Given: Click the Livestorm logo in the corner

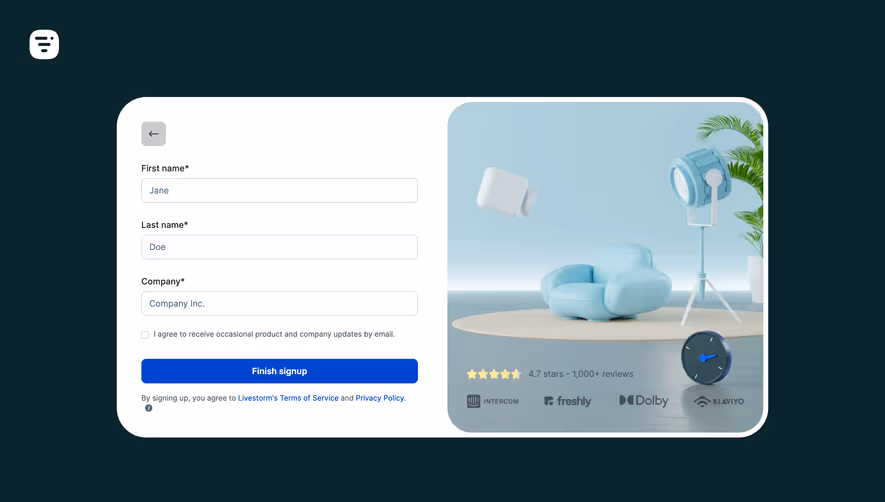Looking at the screenshot, I should pos(44,45).
